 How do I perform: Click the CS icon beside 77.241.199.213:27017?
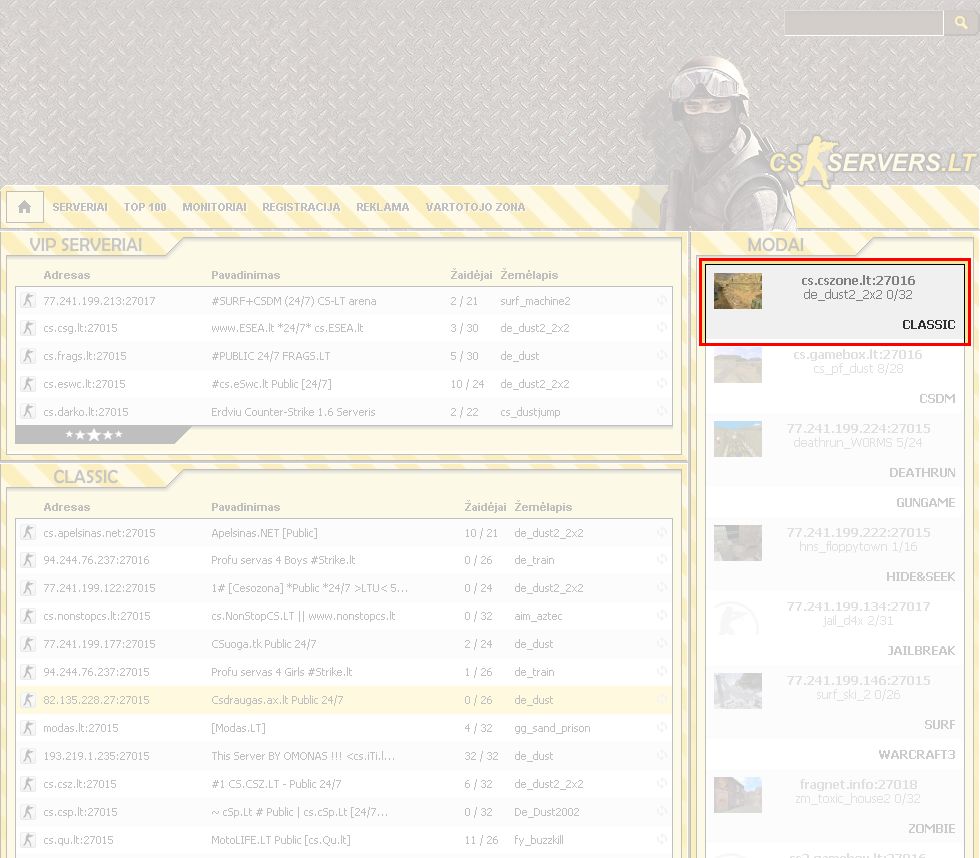[28, 301]
